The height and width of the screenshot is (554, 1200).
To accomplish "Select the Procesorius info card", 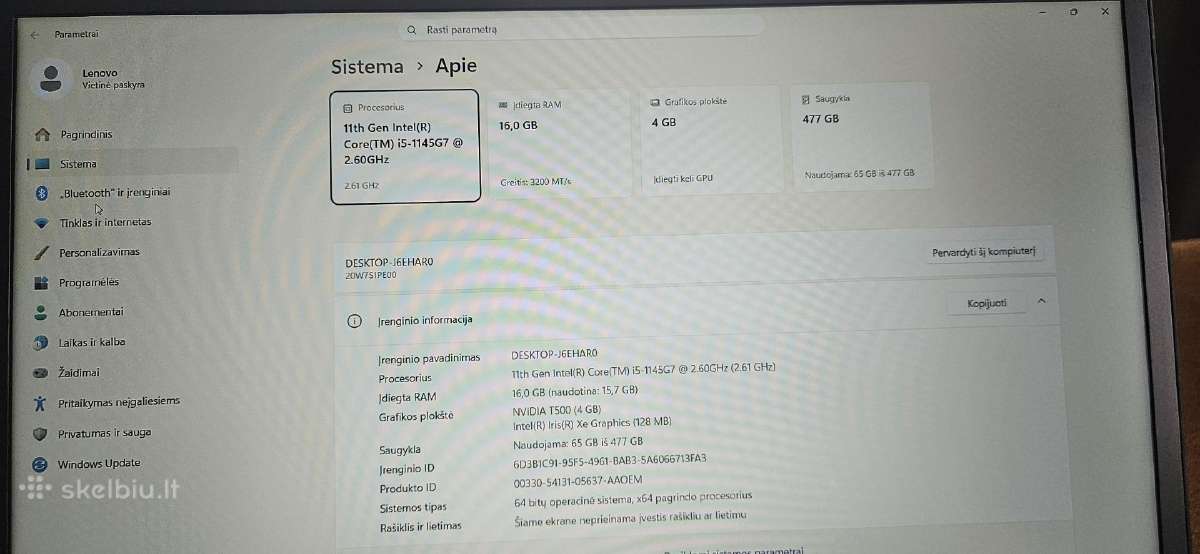I will pyautogui.click(x=405, y=146).
